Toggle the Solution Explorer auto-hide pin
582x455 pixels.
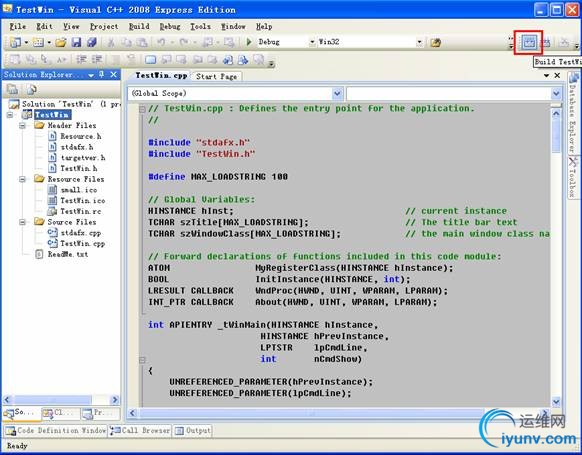[x=101, y=75]
